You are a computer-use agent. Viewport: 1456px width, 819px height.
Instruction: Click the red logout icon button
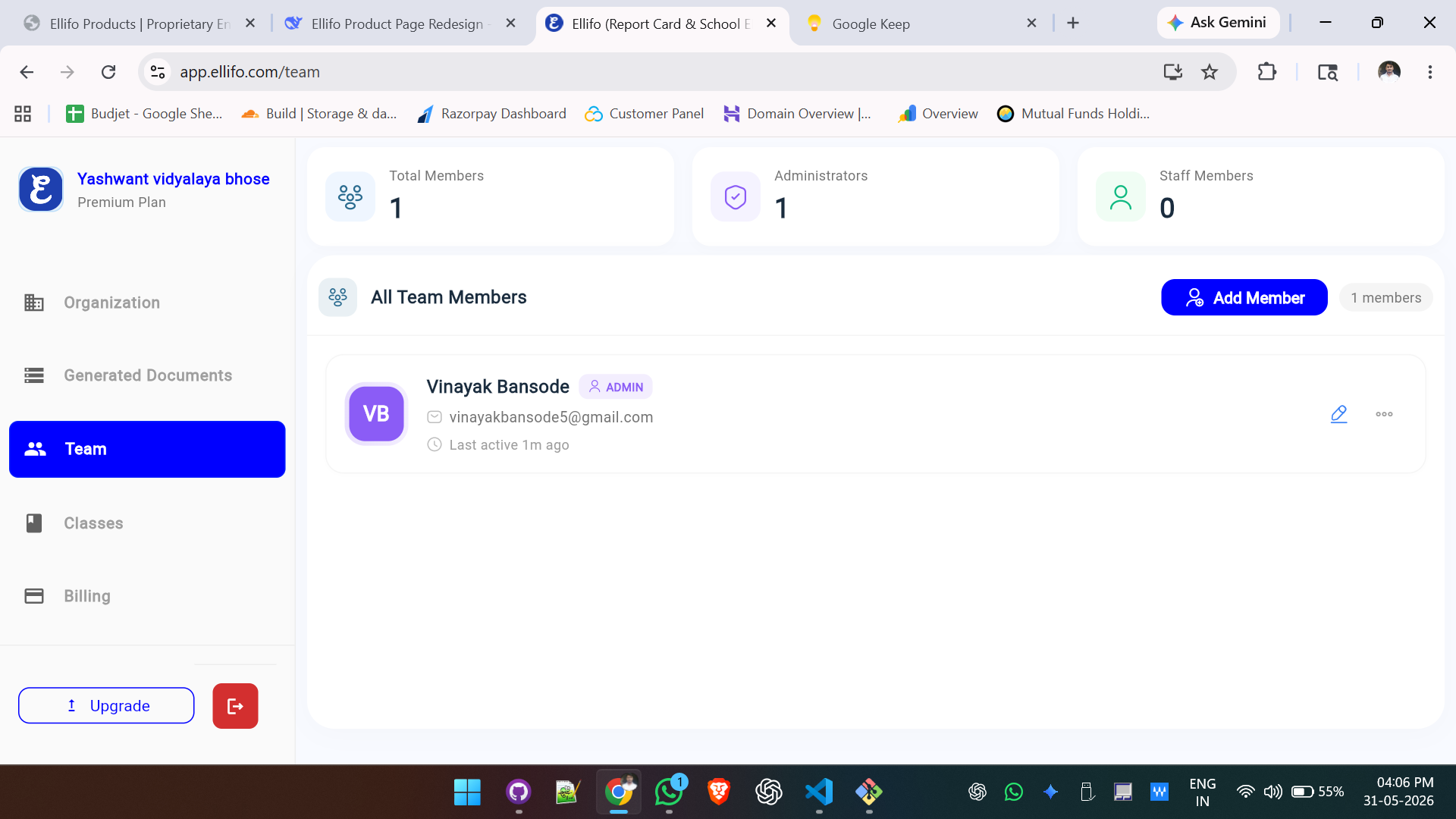pyautogui.click(x=235, y=706)
